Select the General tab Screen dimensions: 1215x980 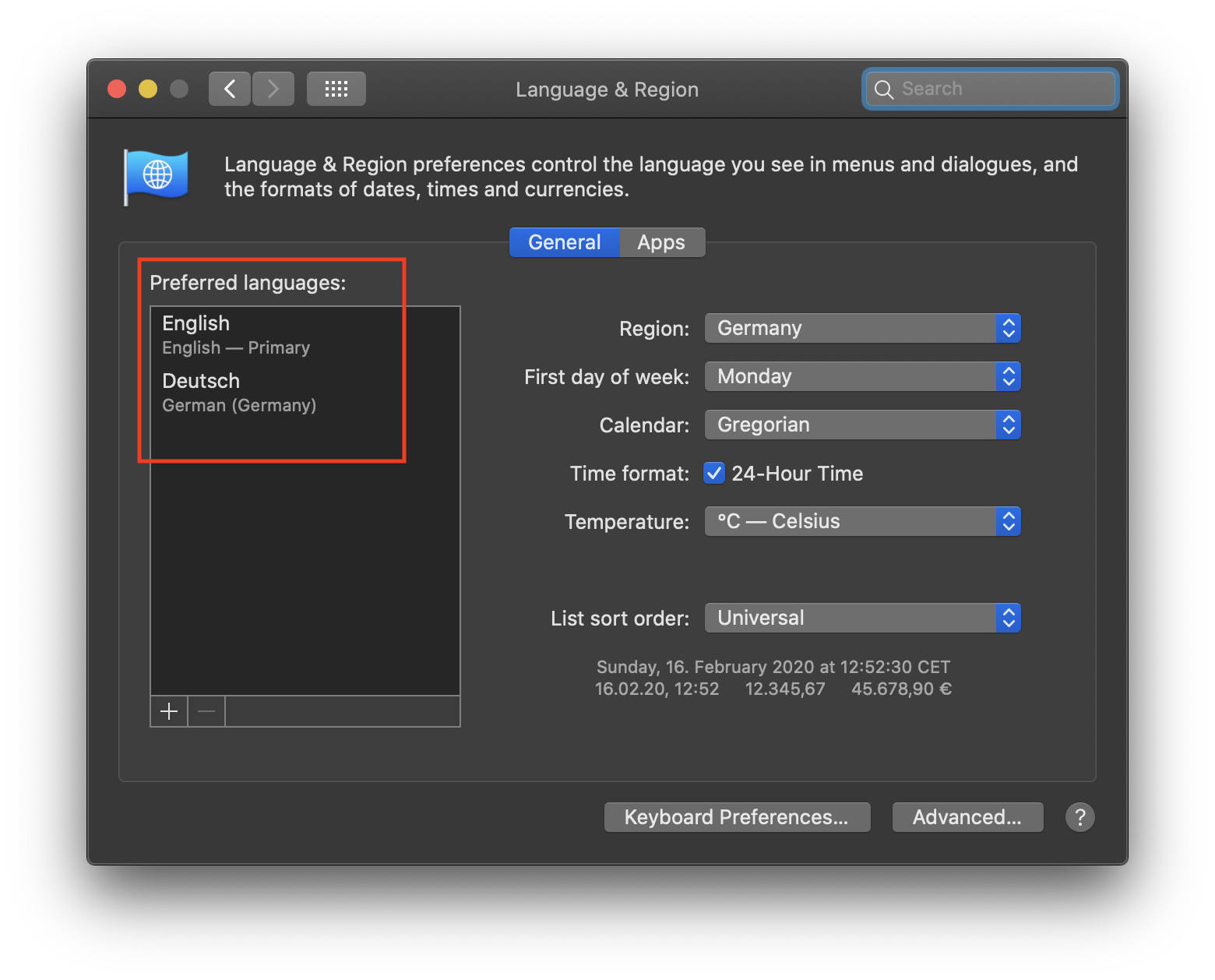click(564, 242)
